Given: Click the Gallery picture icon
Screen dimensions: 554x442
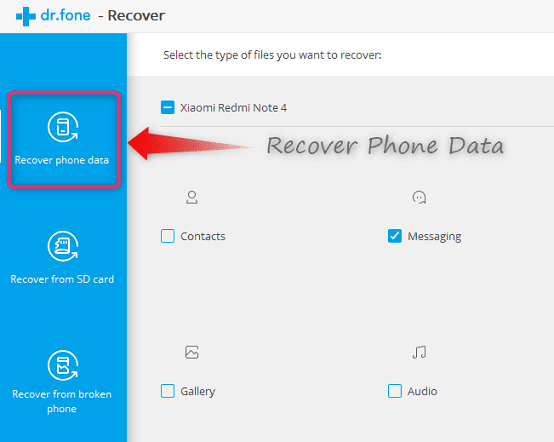Looking at the screenshot, I should [192, 352].
